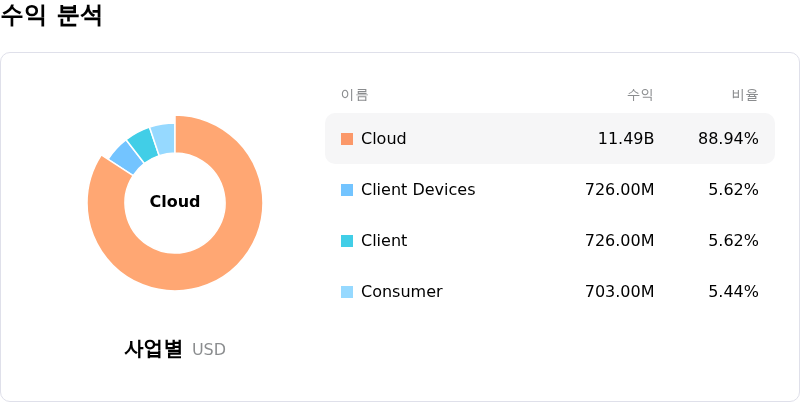Click the Client Devices row label

tap(418, 190)
